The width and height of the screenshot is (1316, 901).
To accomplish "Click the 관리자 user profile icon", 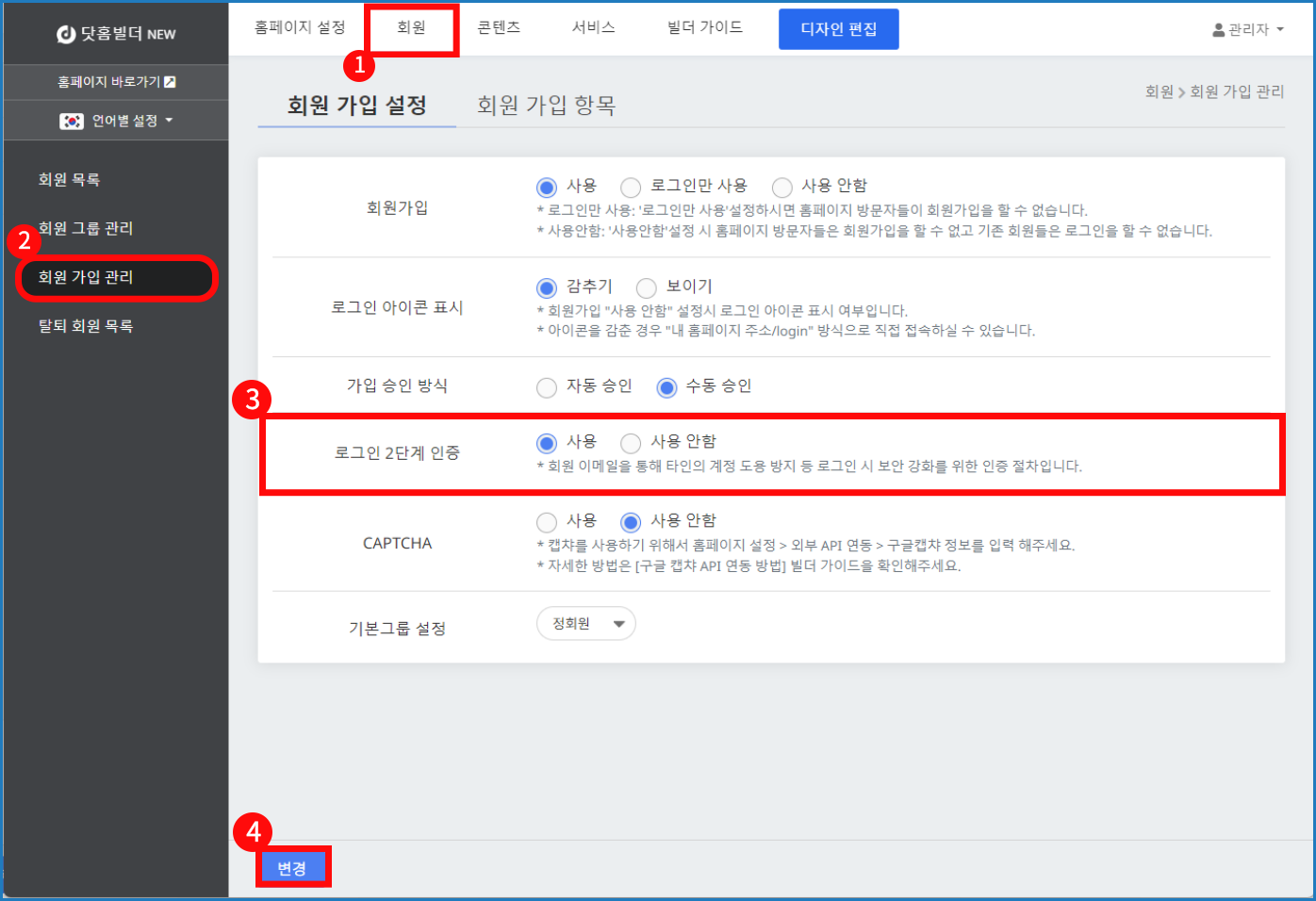I will [x=1218, y=30].
